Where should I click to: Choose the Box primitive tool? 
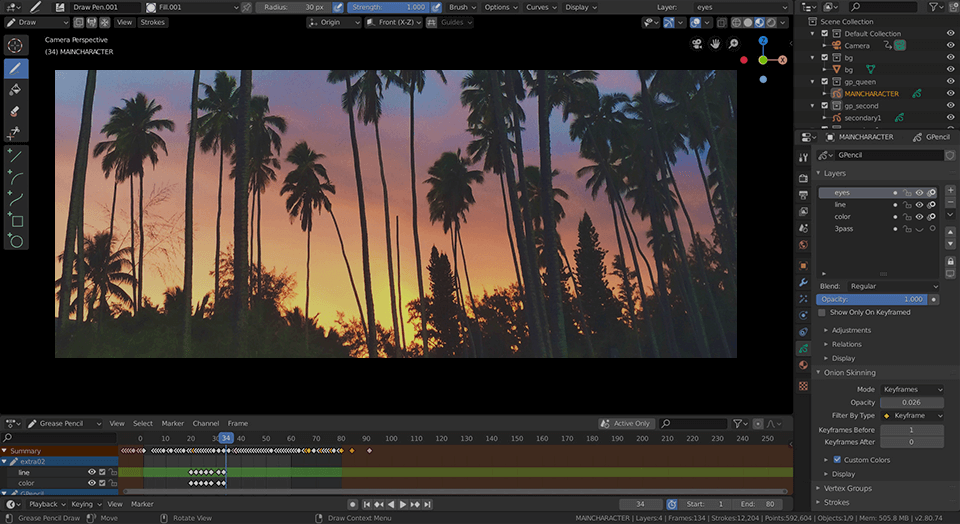16,221
